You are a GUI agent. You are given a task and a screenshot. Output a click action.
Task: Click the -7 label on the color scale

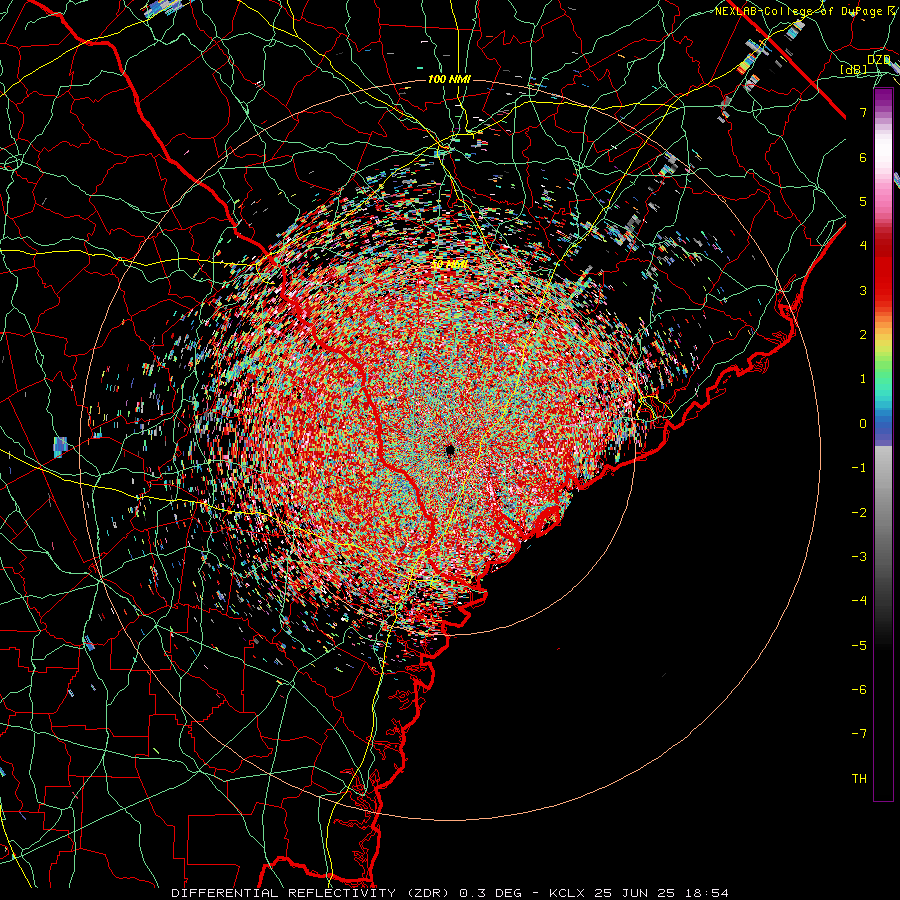pyautogui.click(x=859, y=734)
